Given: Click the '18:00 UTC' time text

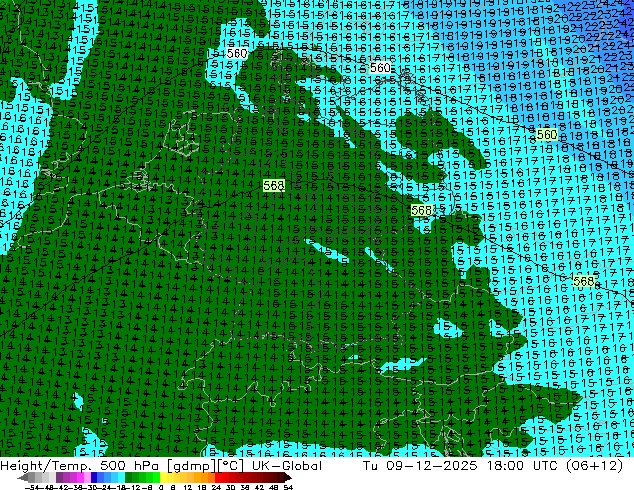Looking at the screenshot, I should [523, 466].
